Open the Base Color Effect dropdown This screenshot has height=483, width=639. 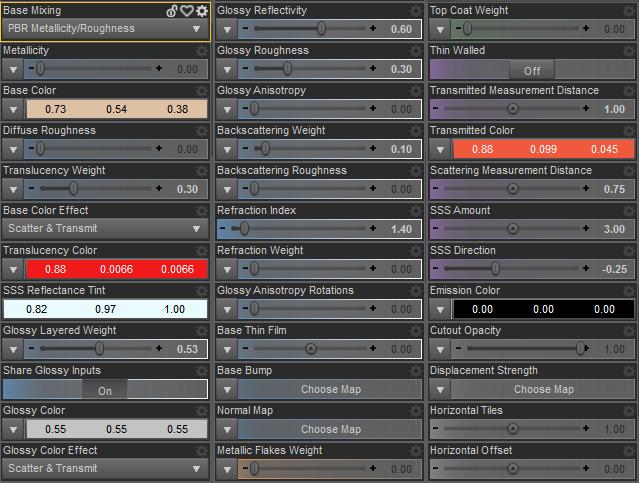(106, 228)
